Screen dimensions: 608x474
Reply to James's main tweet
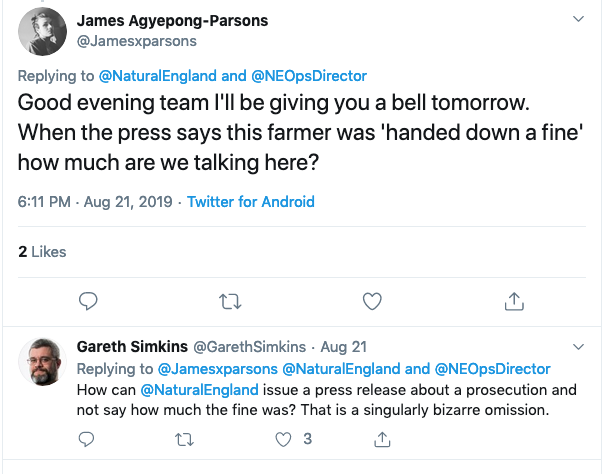[x=88, y=300]
